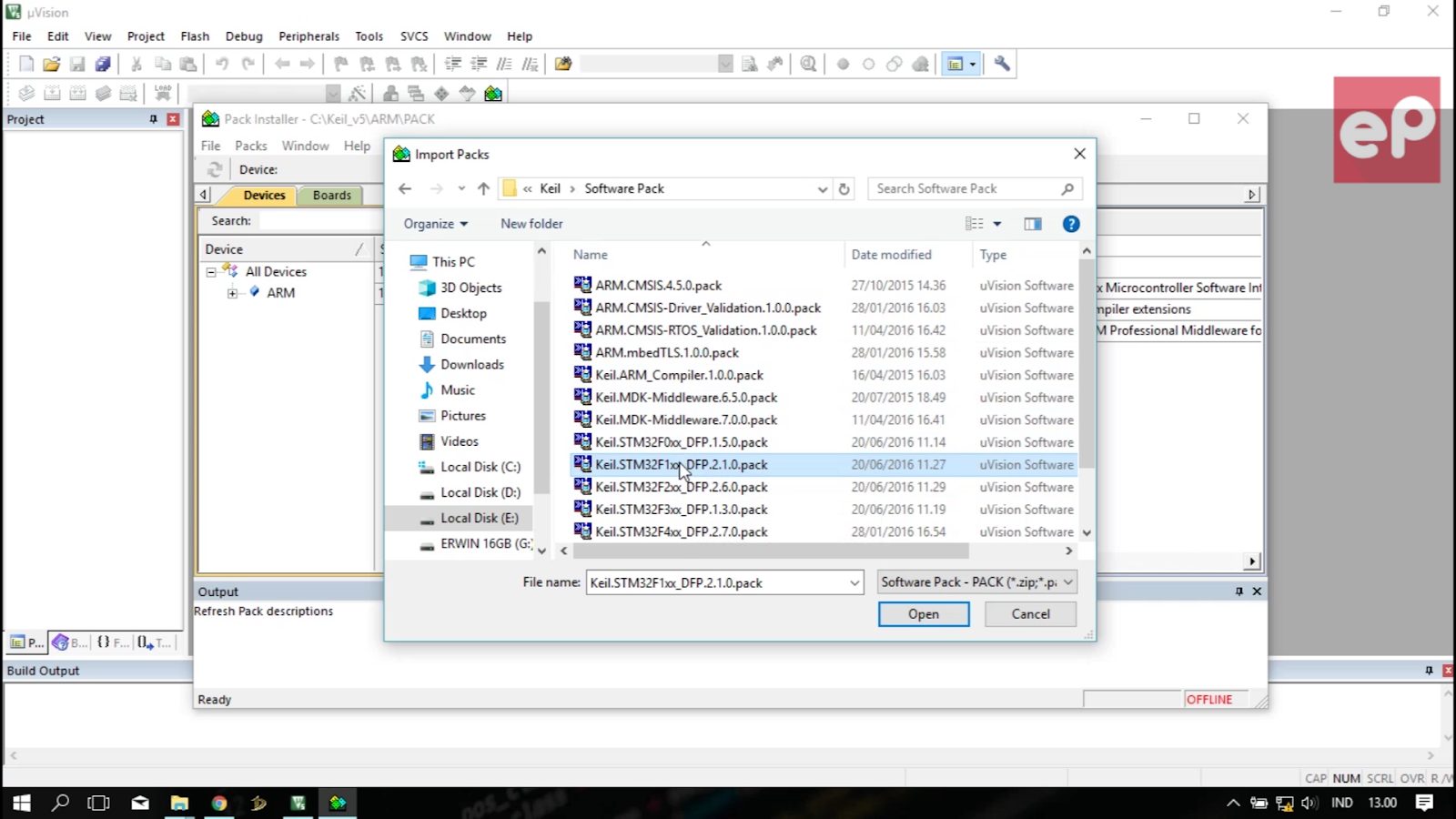Image resolution: width=1456 pixels, height=819 pixels.
Task: Open the window layout dropdown arrow
Action: point(973,64)
